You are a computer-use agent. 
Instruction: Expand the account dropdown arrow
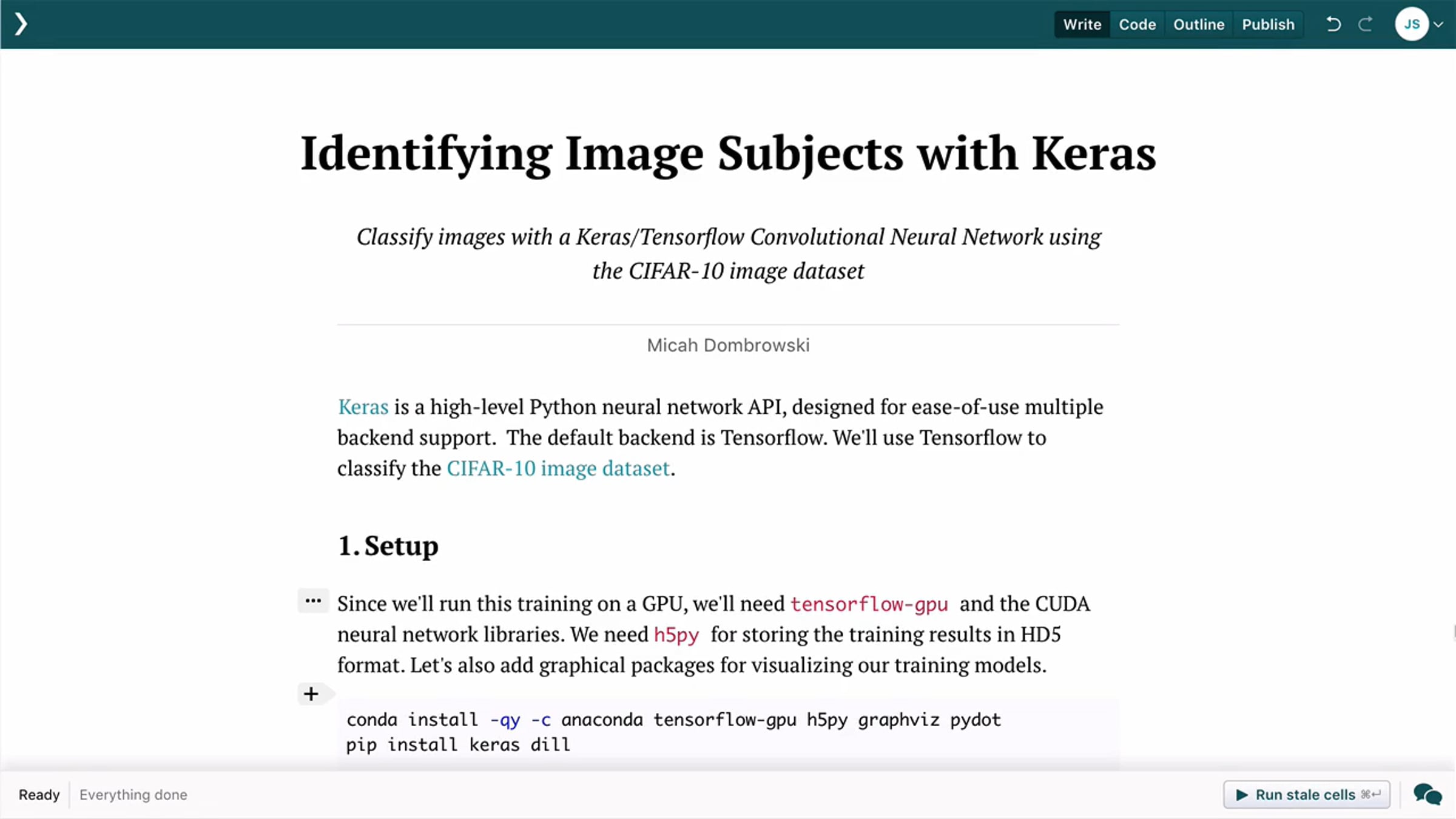pyautogui.click(x=1438, y=25)
